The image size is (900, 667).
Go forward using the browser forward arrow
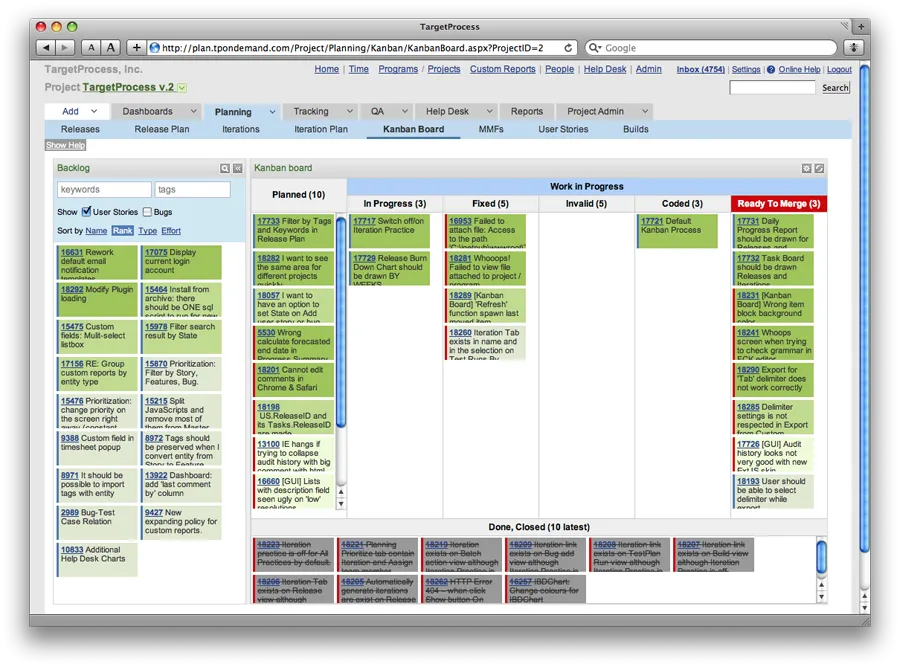65,48
